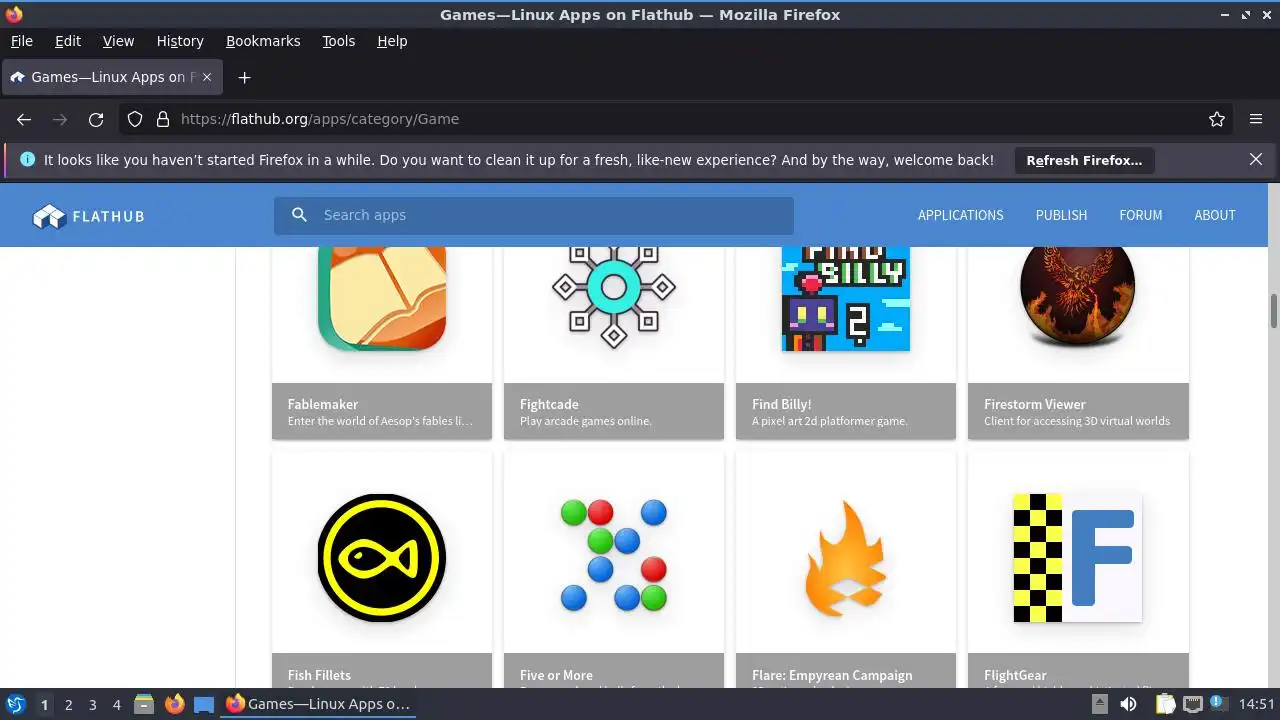Open the Fish Fillets yellow fish icon
The height and width of the screenshot is (720, 1280).
click(382, 558)
